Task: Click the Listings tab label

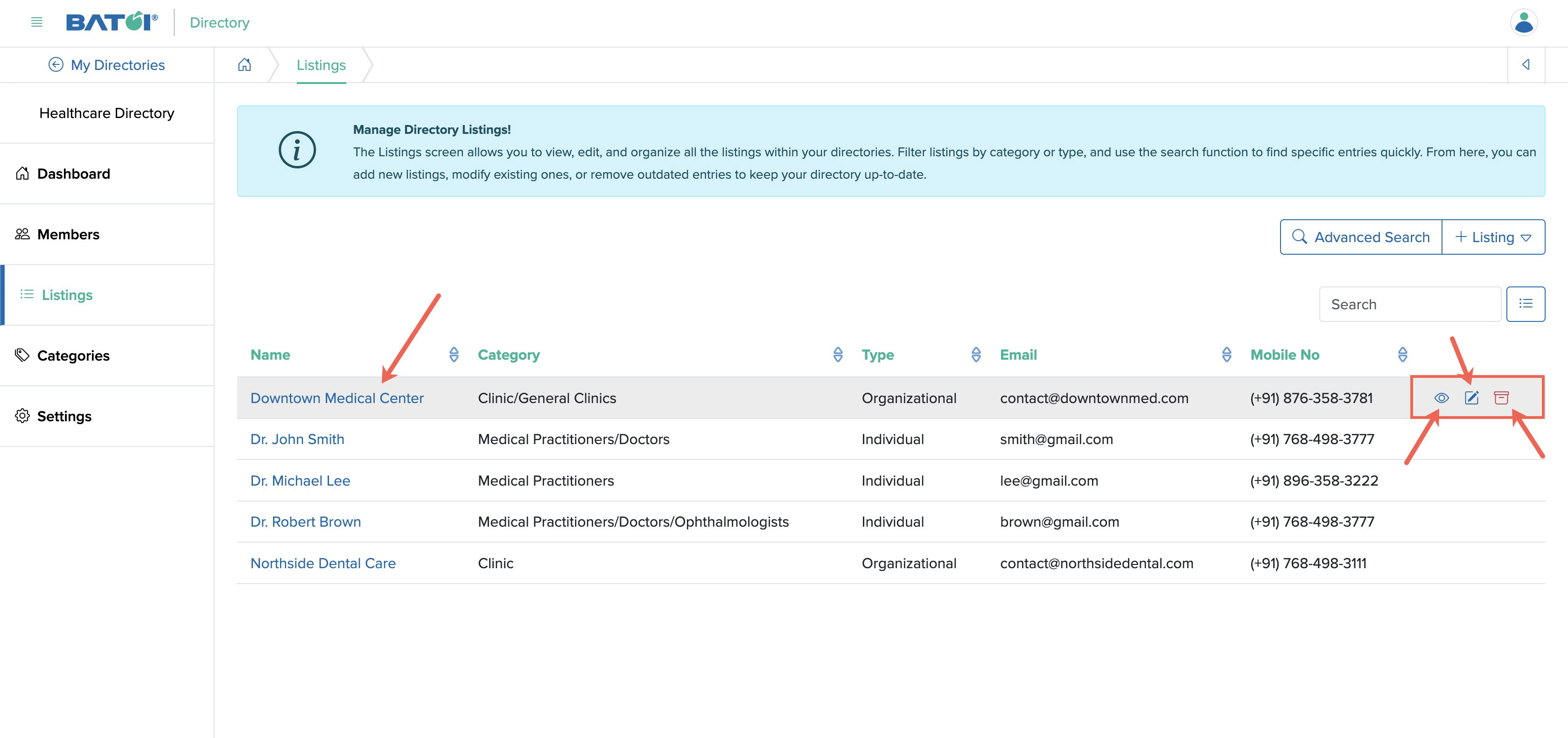Action: tap(321, 65)
